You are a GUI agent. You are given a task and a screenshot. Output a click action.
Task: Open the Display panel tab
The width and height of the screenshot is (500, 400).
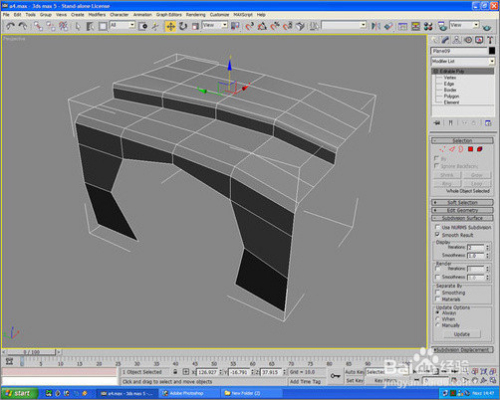tap(479, 40)
